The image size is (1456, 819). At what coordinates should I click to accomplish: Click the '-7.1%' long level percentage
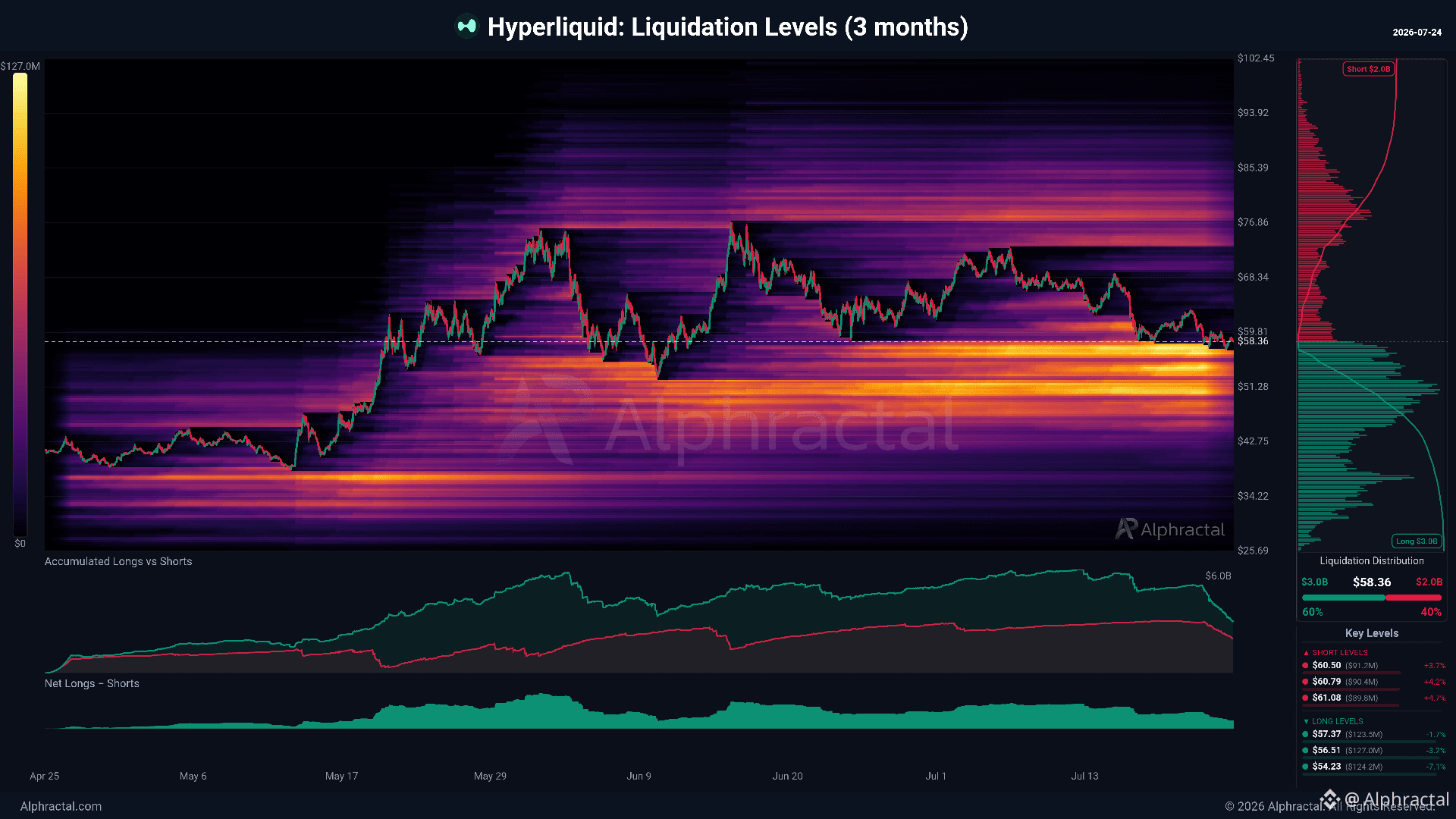(1436, 767)
